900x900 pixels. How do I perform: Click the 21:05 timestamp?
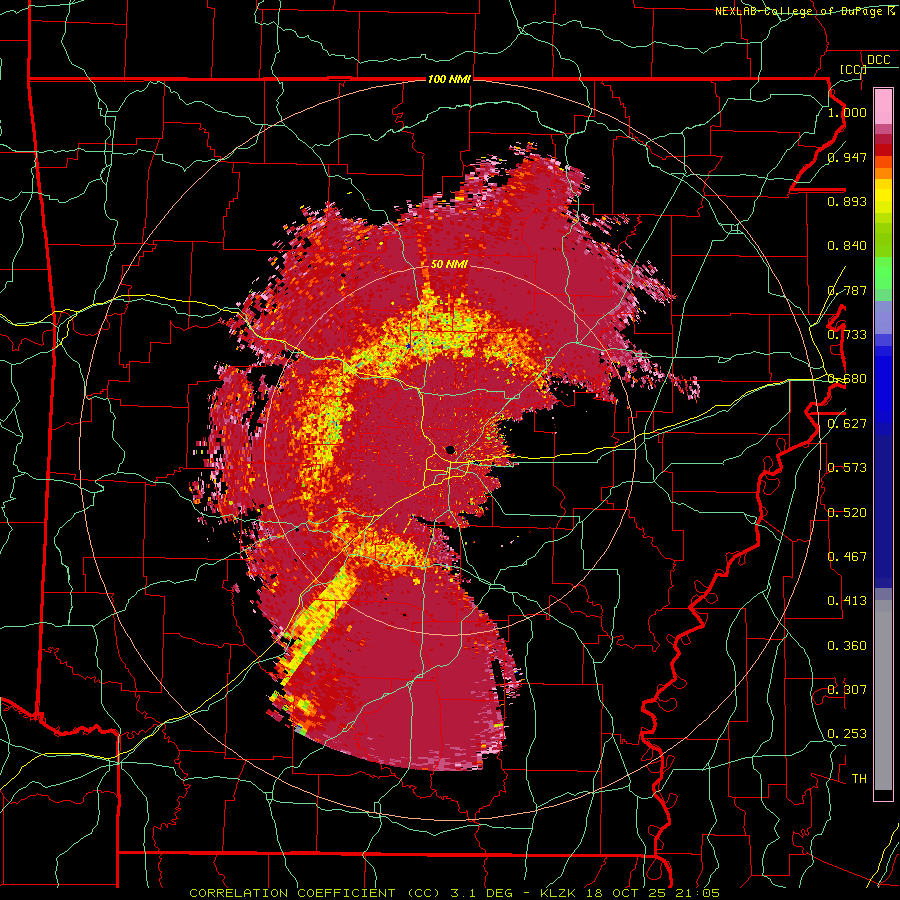pyautogui.click(x=698, y=893)
